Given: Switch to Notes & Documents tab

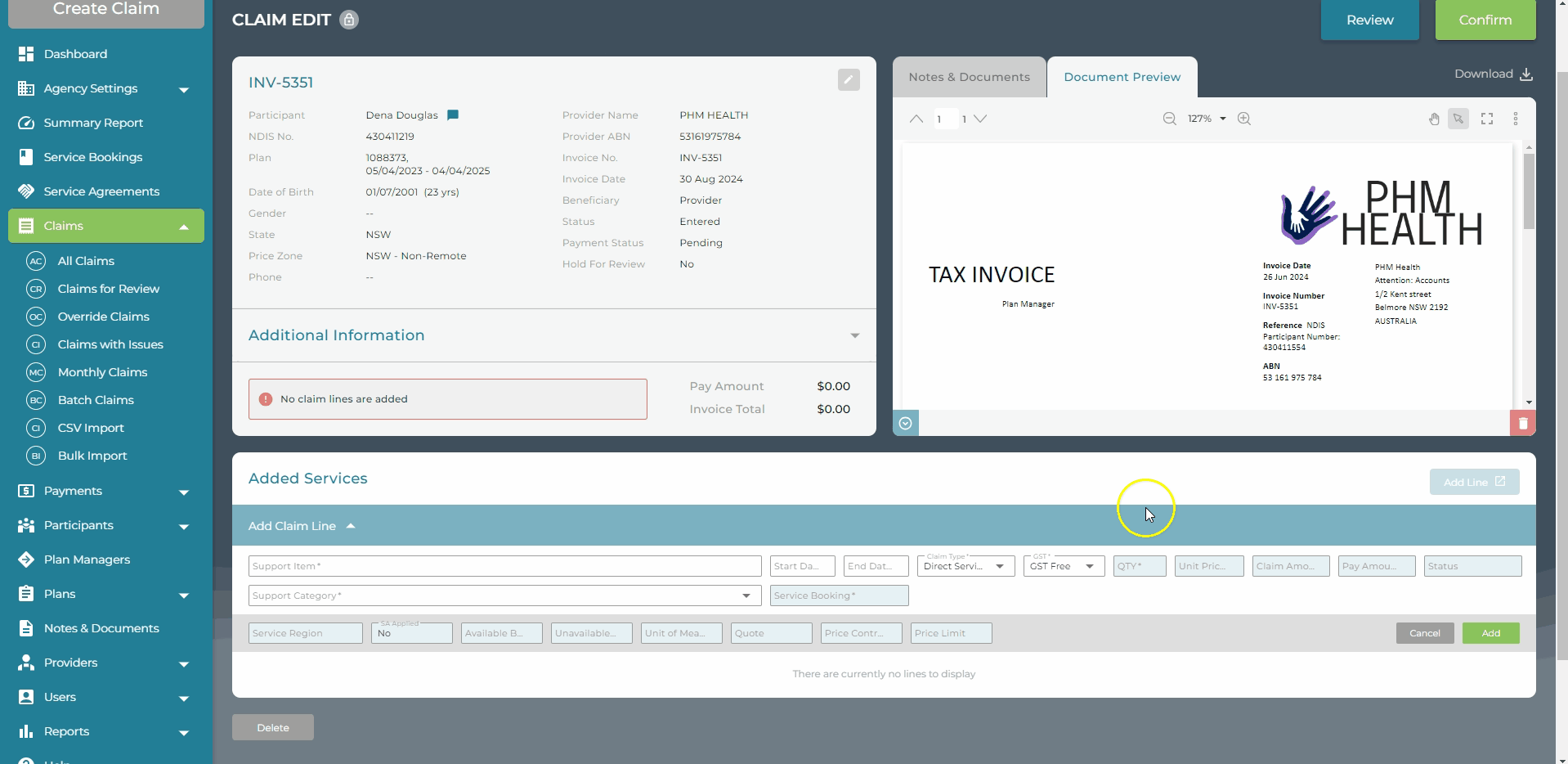Looking at the screenshot, I should click(x=969, y=77).
